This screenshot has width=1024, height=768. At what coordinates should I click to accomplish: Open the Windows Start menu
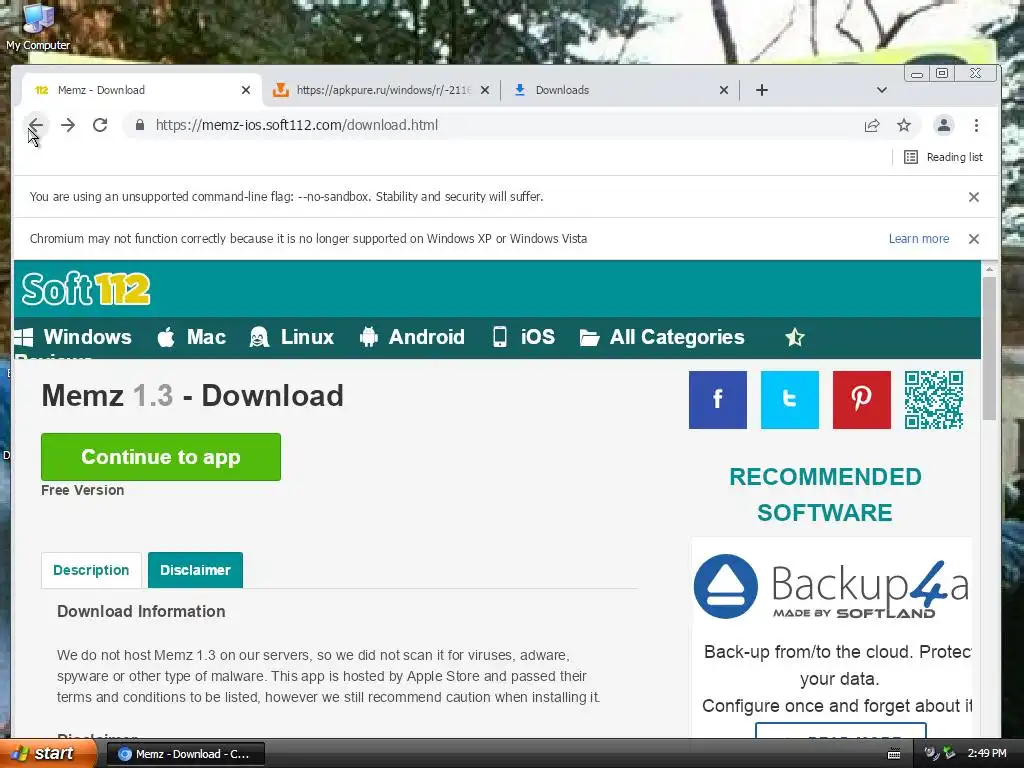[47, 754]
